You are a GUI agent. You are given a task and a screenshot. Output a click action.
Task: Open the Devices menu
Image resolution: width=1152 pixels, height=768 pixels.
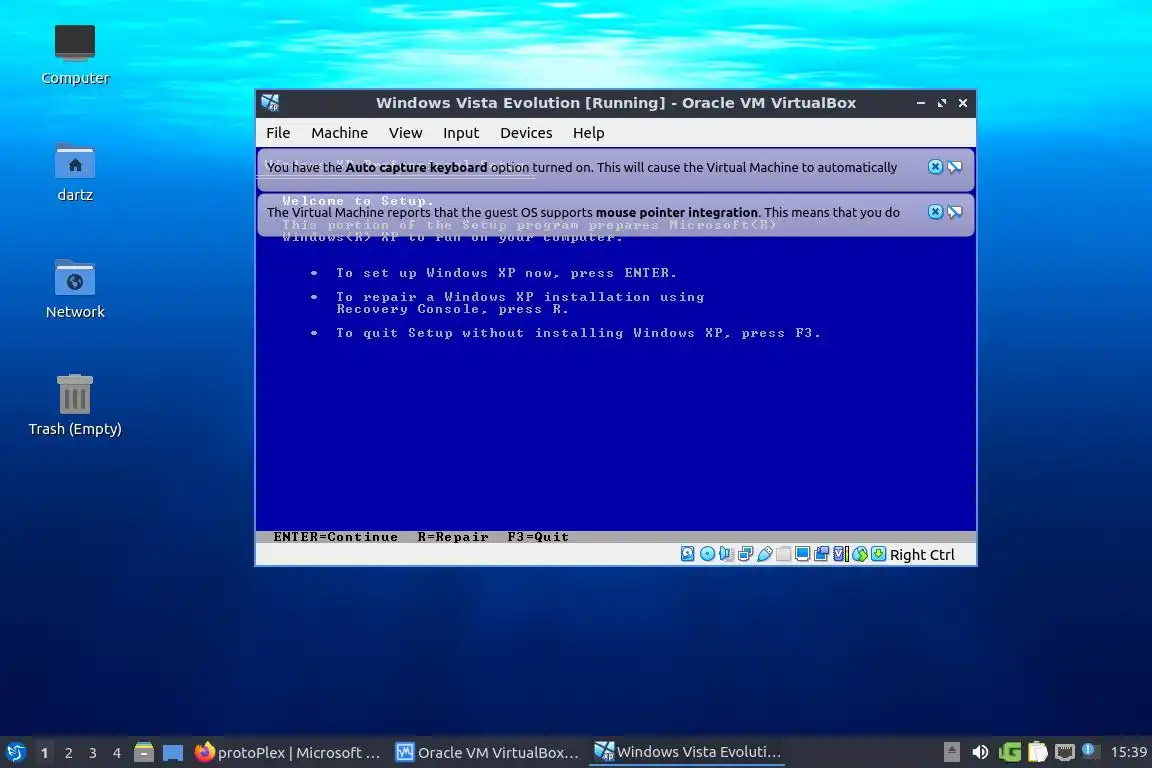526,133
